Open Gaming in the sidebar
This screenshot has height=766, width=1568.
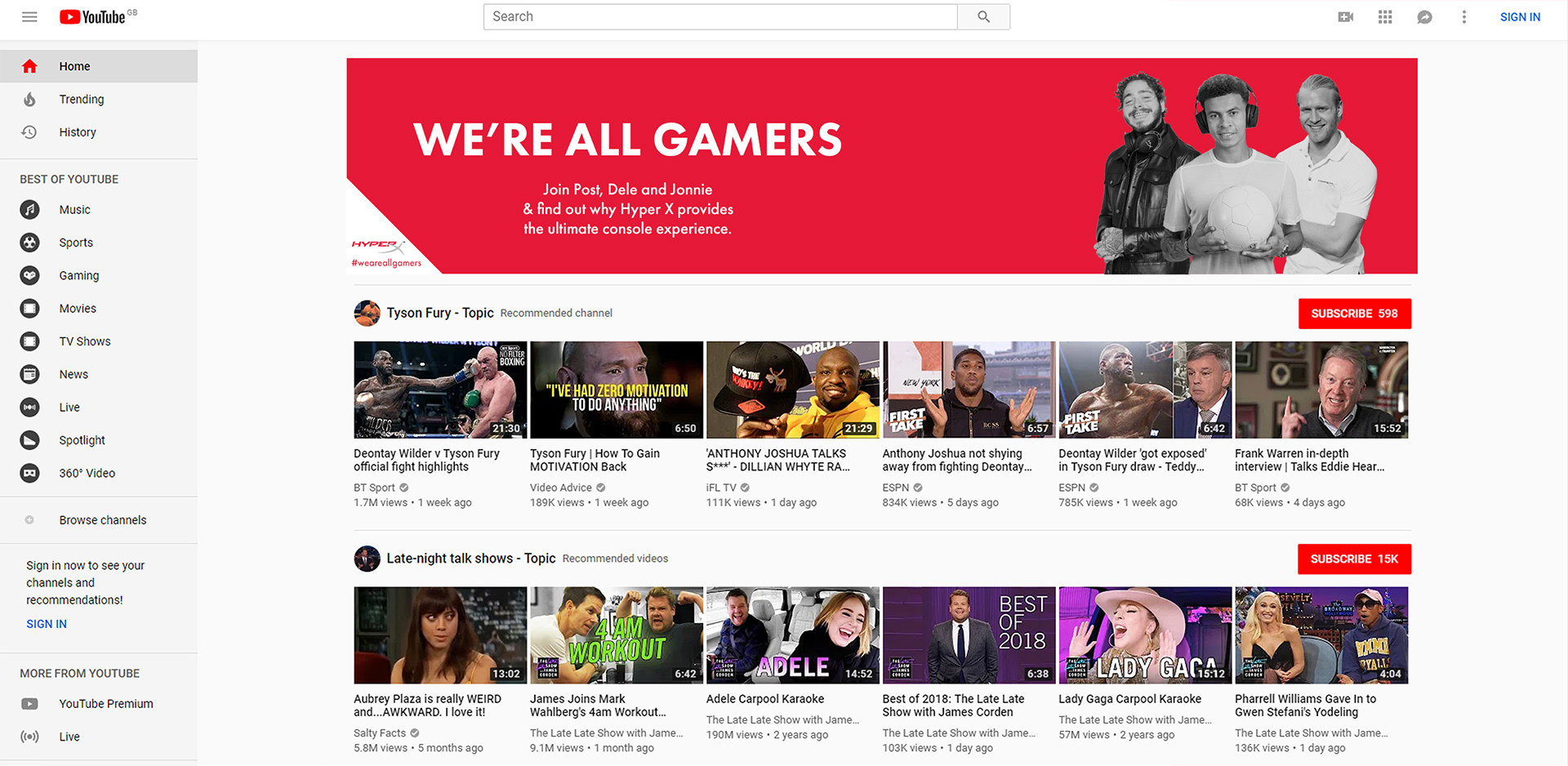click(99, 275)
